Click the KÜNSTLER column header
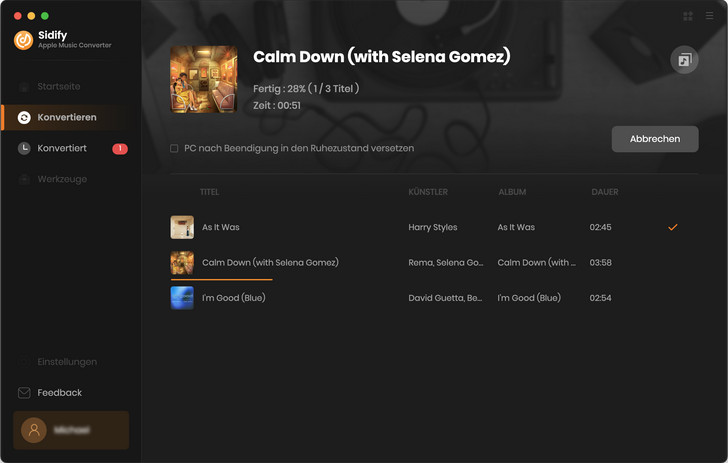Image resolution: width=728 pixels, height=463 pixels. [428, 192]
